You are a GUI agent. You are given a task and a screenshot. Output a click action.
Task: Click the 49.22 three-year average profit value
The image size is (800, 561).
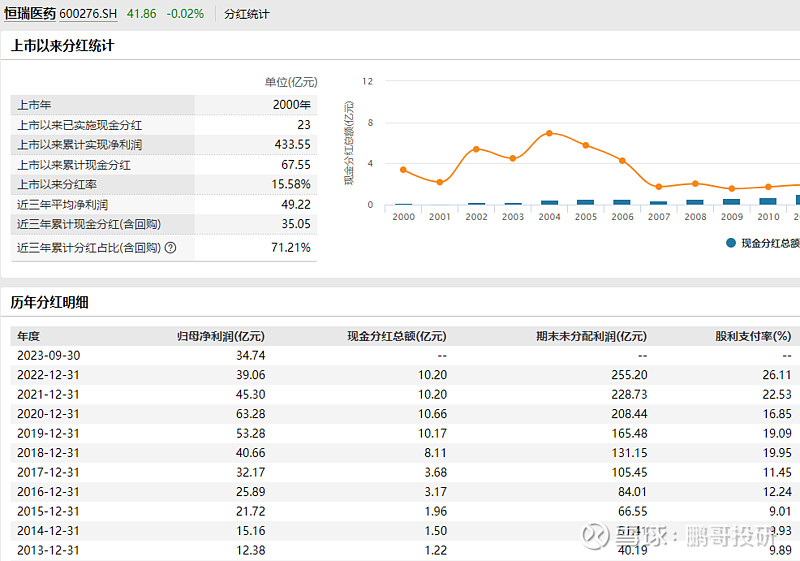tap(296, 205)
